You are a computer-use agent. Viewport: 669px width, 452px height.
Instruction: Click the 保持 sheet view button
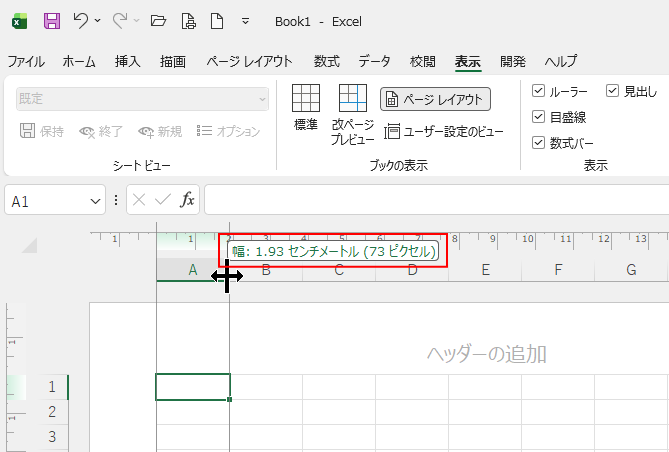42,131
